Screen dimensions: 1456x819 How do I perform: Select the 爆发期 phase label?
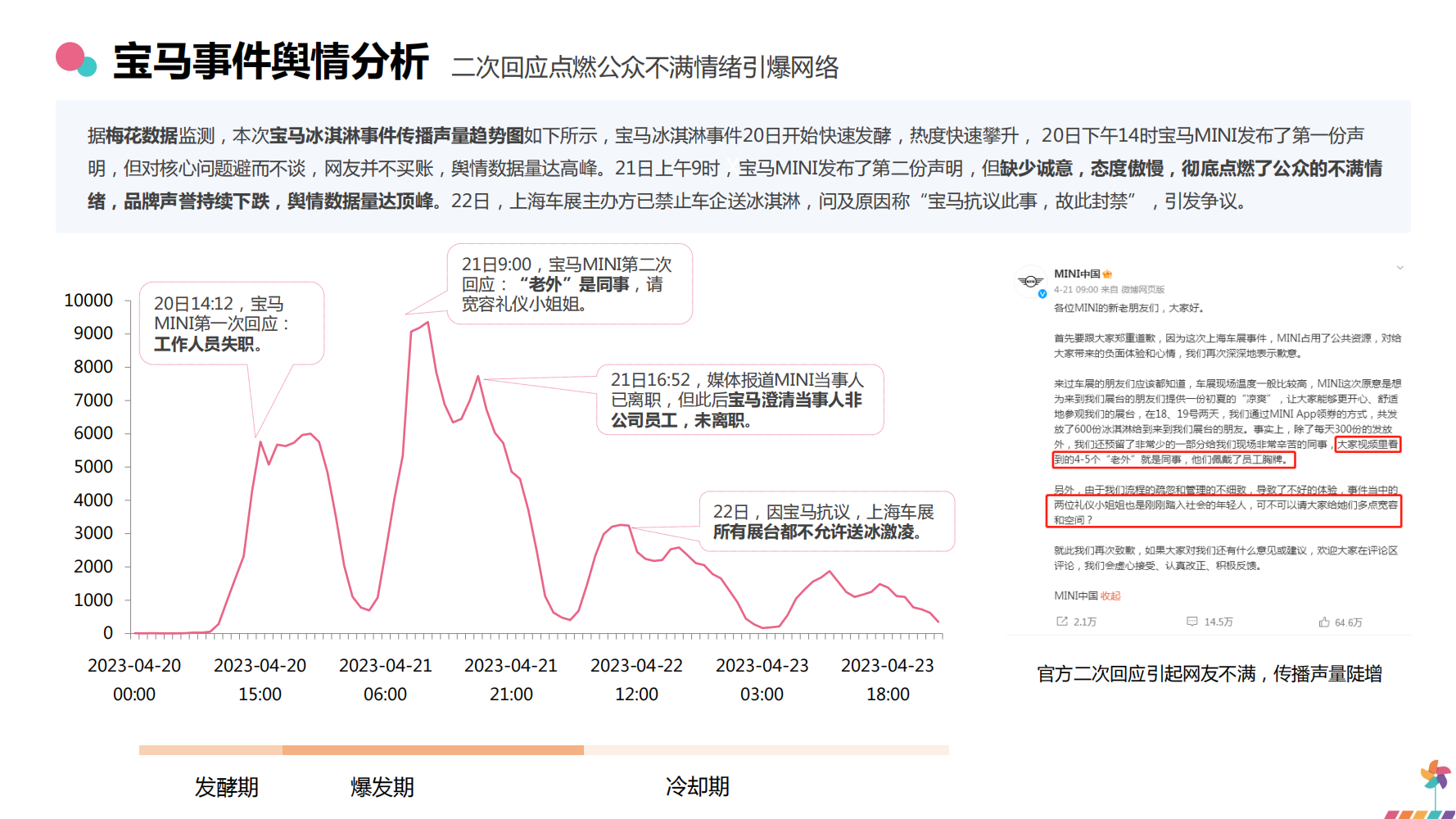coord(382,787)
